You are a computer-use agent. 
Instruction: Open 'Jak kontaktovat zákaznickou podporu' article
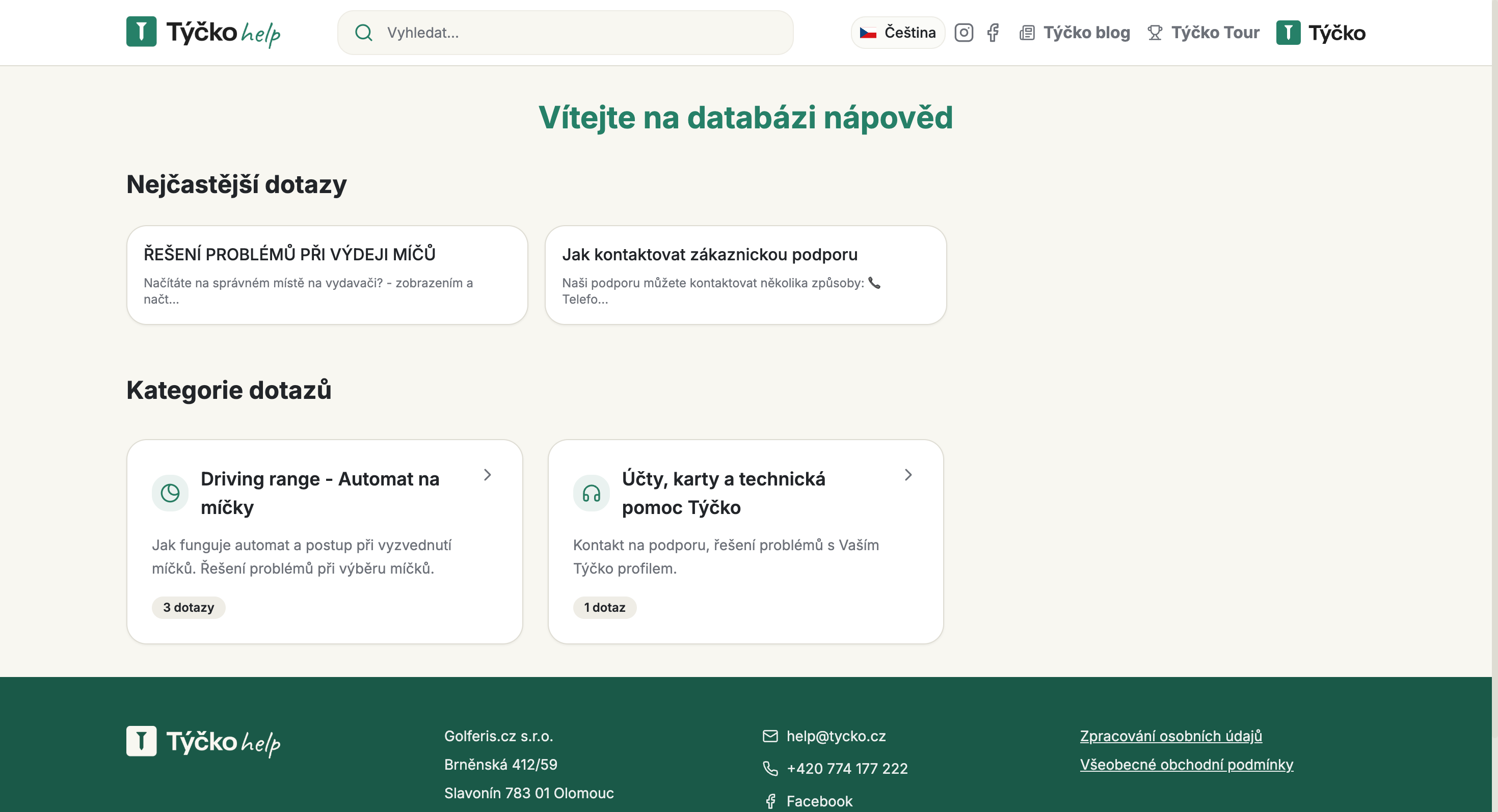click(x=745, y=275)
